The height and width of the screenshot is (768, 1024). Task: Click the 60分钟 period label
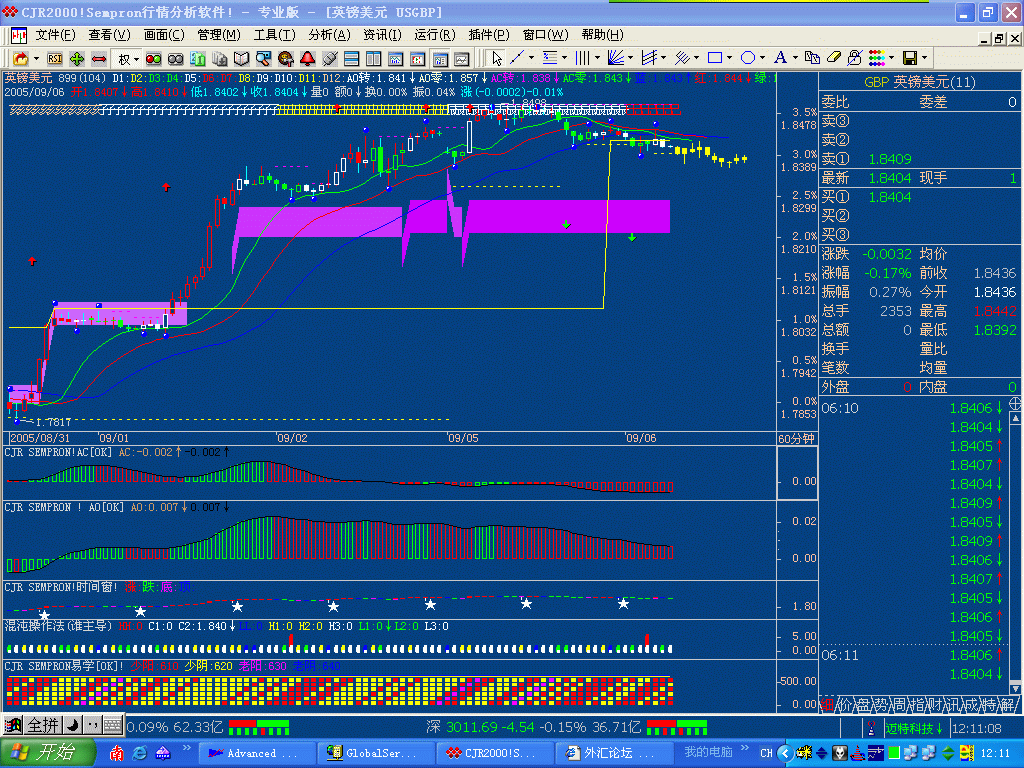tap(797, 439)
